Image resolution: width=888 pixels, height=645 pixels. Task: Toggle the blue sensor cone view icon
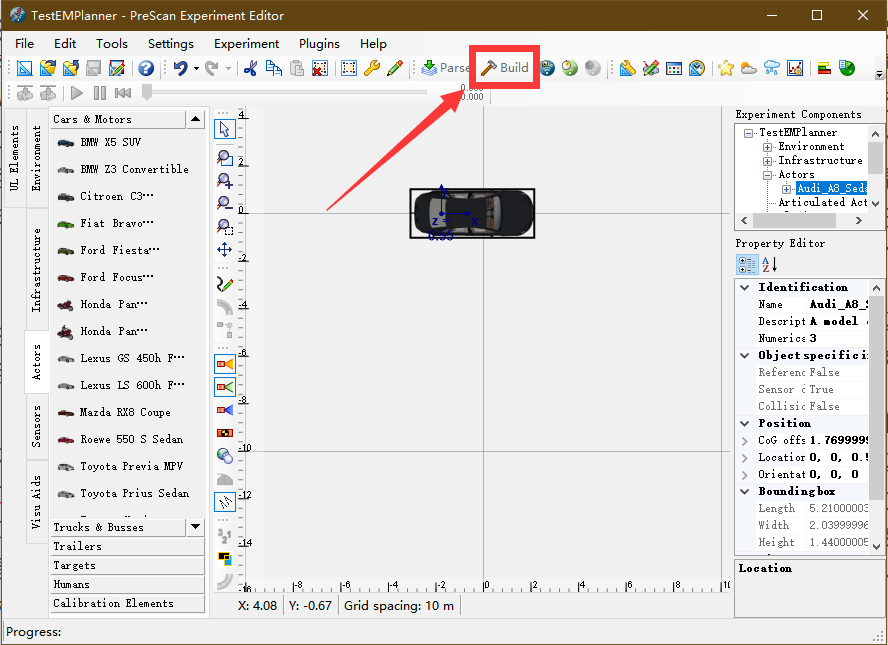(225, 409)
